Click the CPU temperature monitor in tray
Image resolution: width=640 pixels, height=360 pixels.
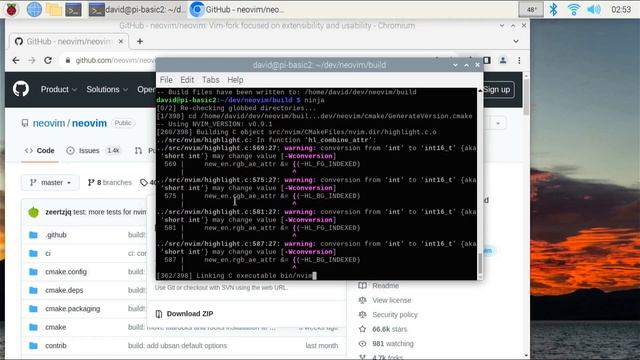click(x=531, y=9)
